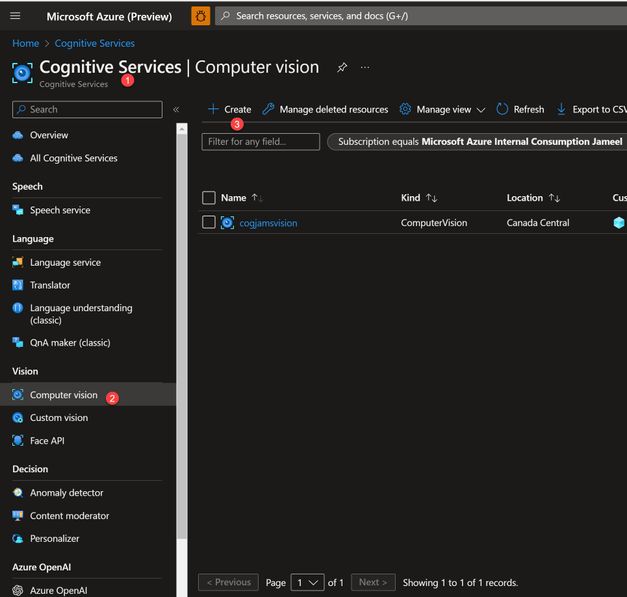This screenshot has width=627, height=597.
Task: Open the page number dropdown
Action: pyautogui.click(x=308, y=582)
